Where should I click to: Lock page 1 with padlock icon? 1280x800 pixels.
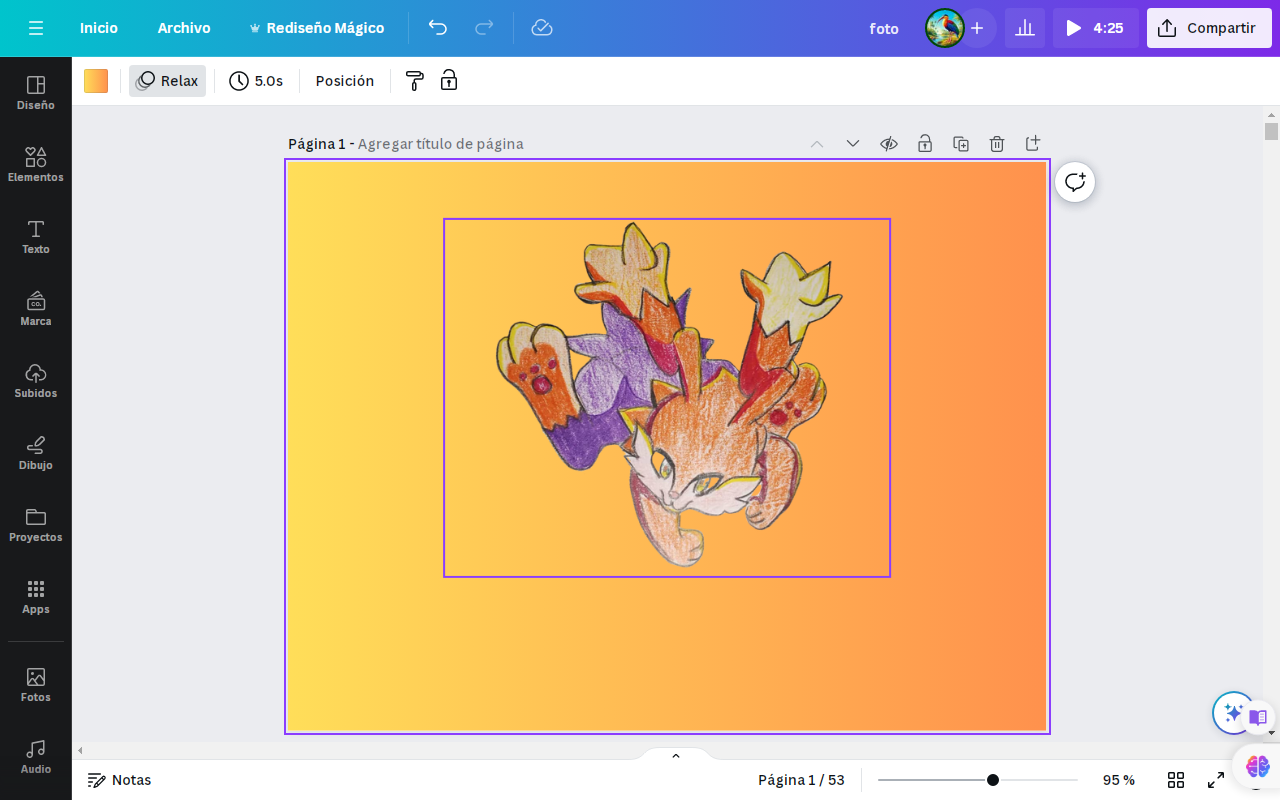[x=925, y=144]
